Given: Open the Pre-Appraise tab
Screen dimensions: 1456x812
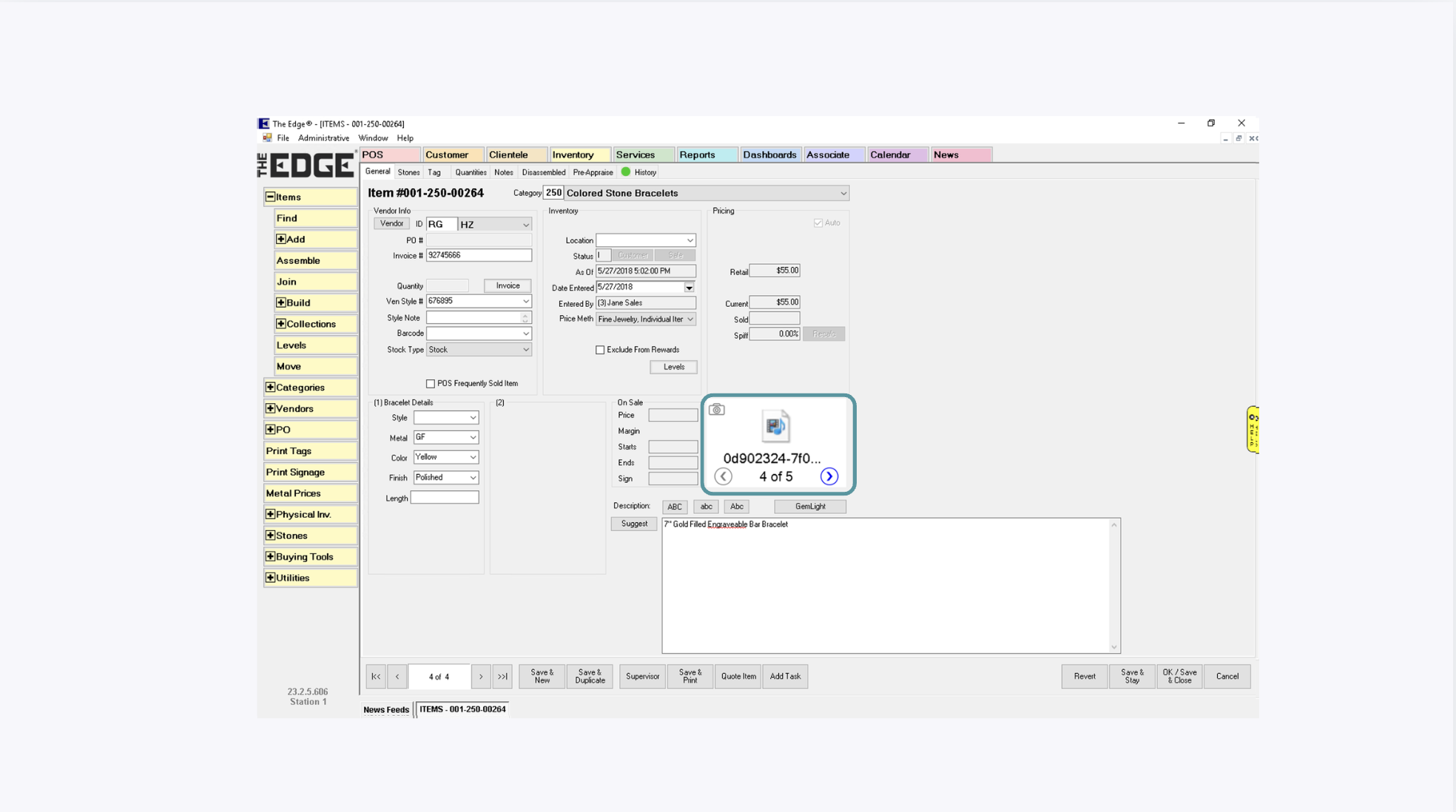Looking at the screenshot, I should (x=593, y=172).
